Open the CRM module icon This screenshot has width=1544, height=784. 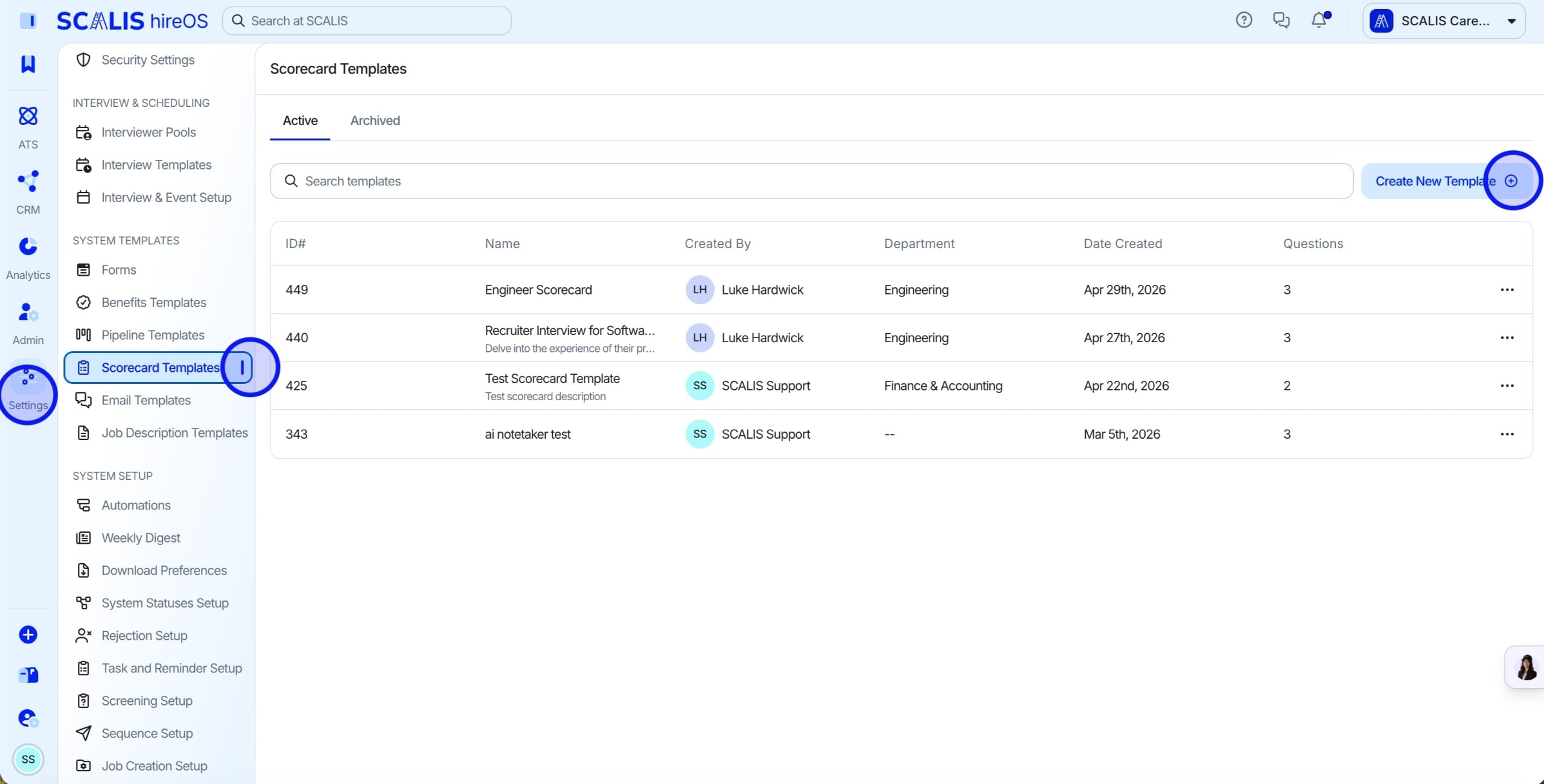click(28, 181)
